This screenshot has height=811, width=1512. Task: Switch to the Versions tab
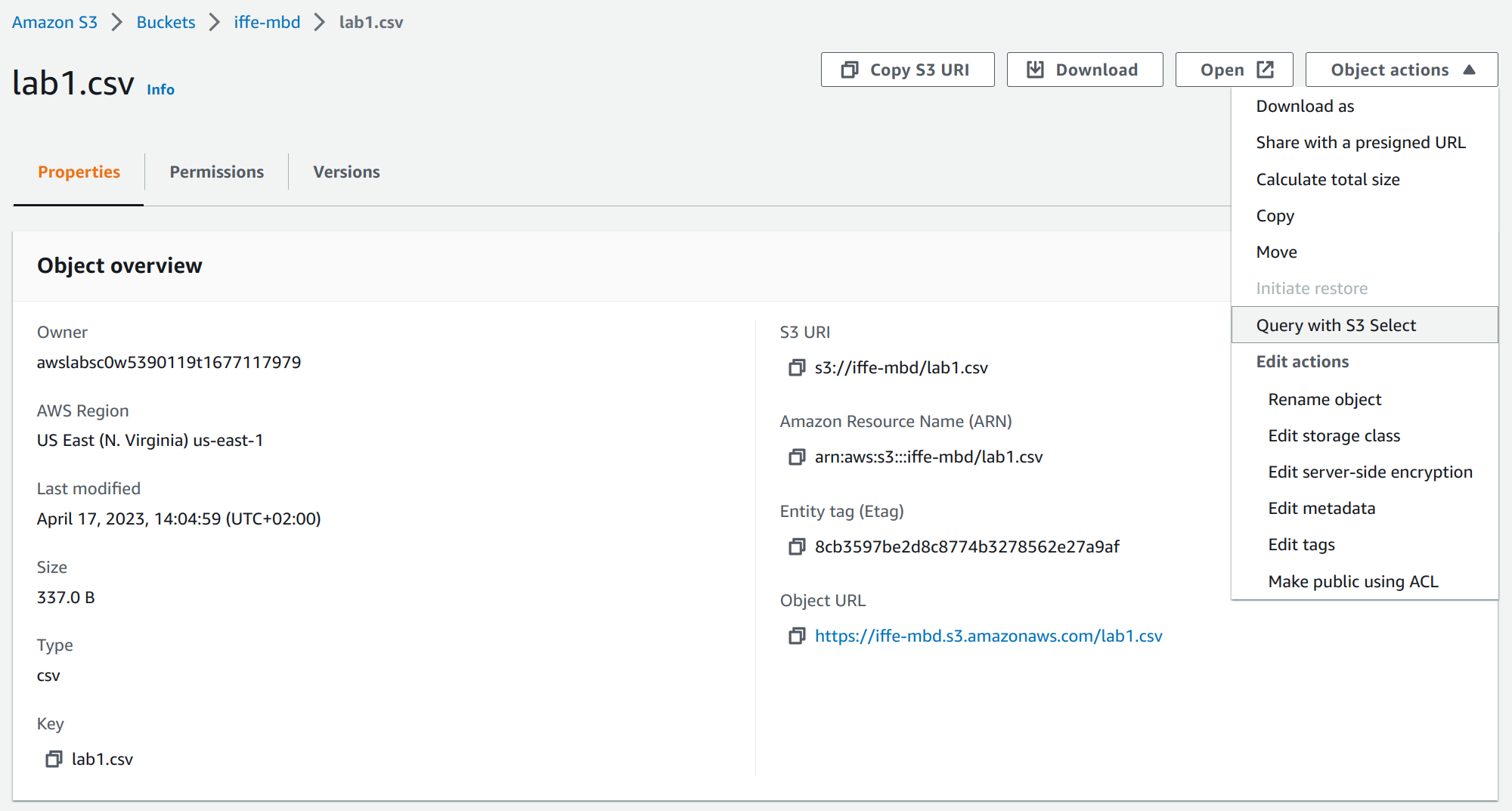tap(346, 172)
